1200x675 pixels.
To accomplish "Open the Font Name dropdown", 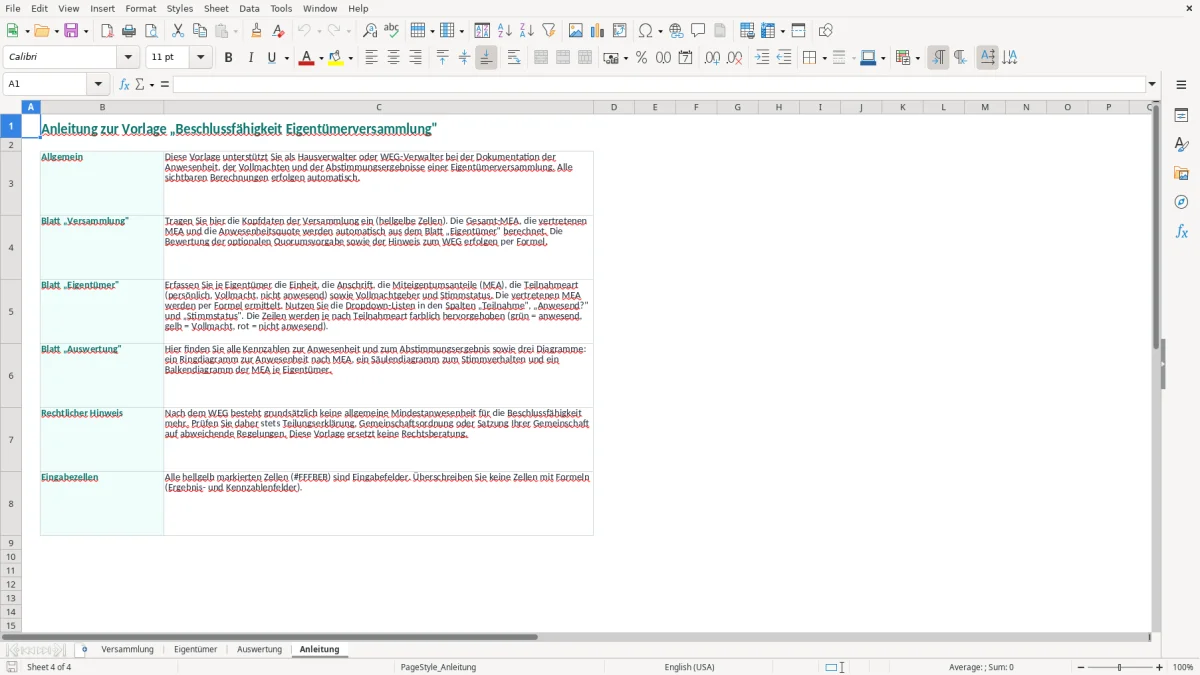I will 128,58.
